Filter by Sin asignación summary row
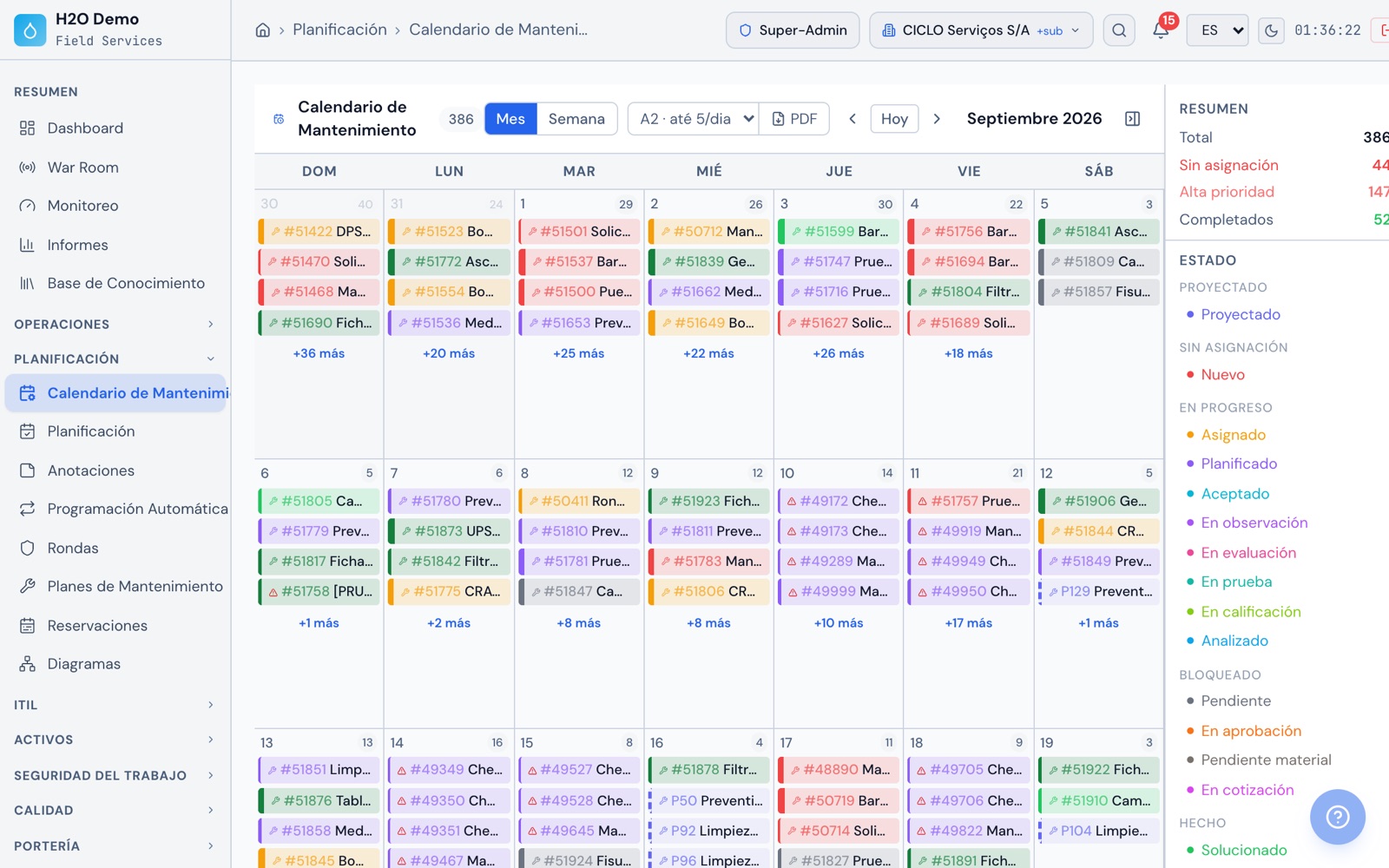 coord(1283,165)
